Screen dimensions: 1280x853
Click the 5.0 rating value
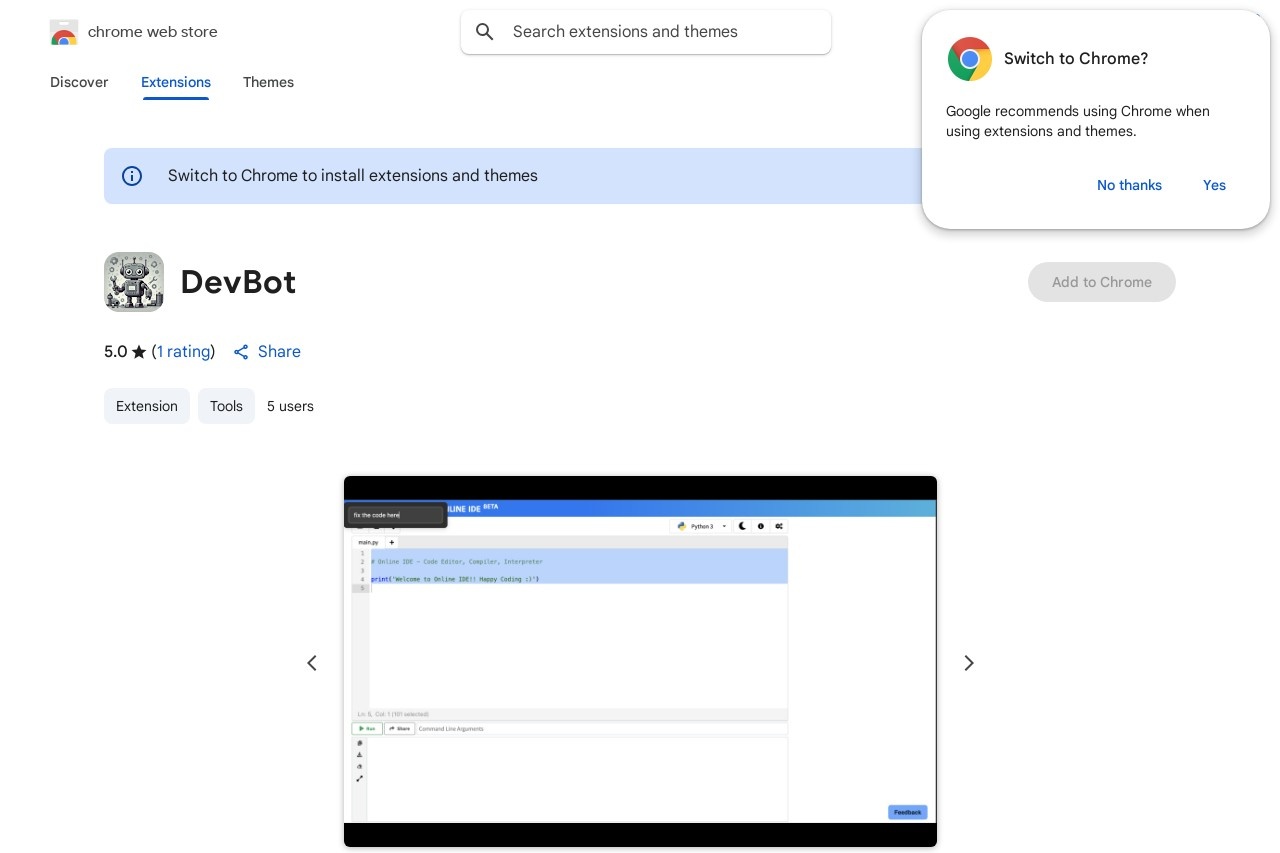click(116, 352)
